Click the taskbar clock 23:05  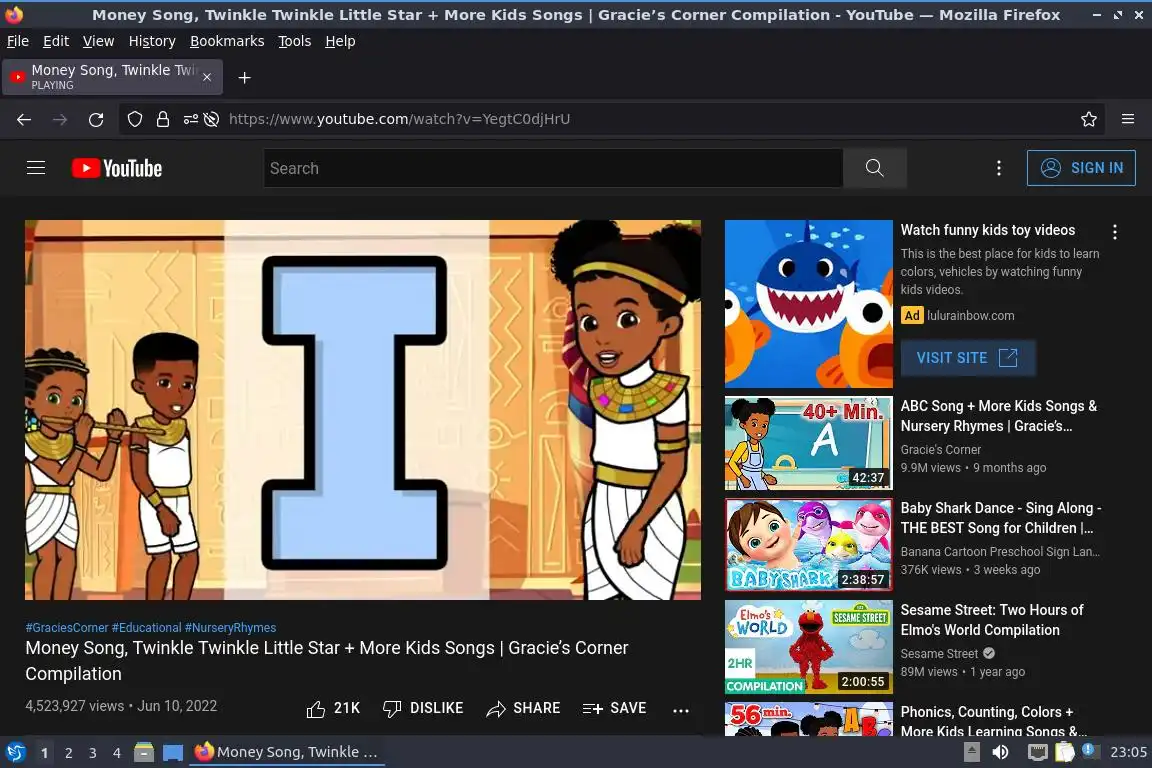1128,752
